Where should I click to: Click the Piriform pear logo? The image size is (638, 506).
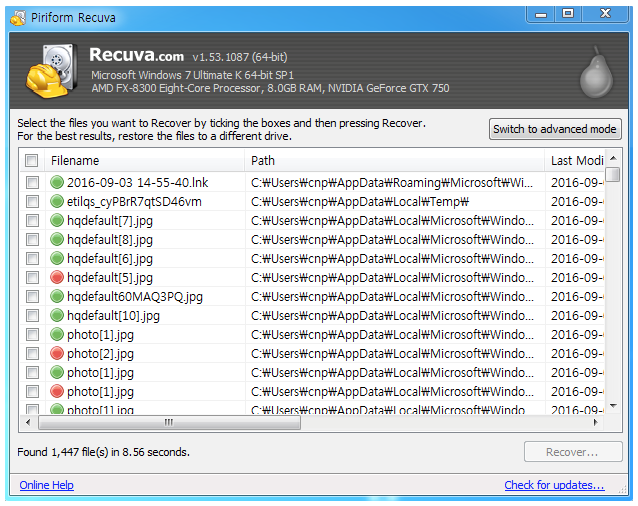[x=596, y=72]
